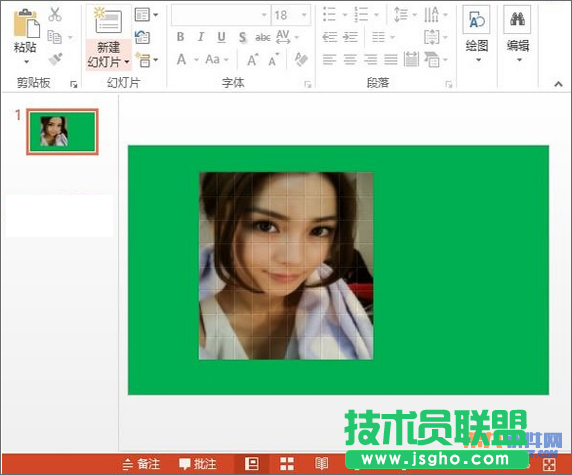Open the Paste dropdown arrow
Viewport: 572px width, 475px height.
coord(26,62)
